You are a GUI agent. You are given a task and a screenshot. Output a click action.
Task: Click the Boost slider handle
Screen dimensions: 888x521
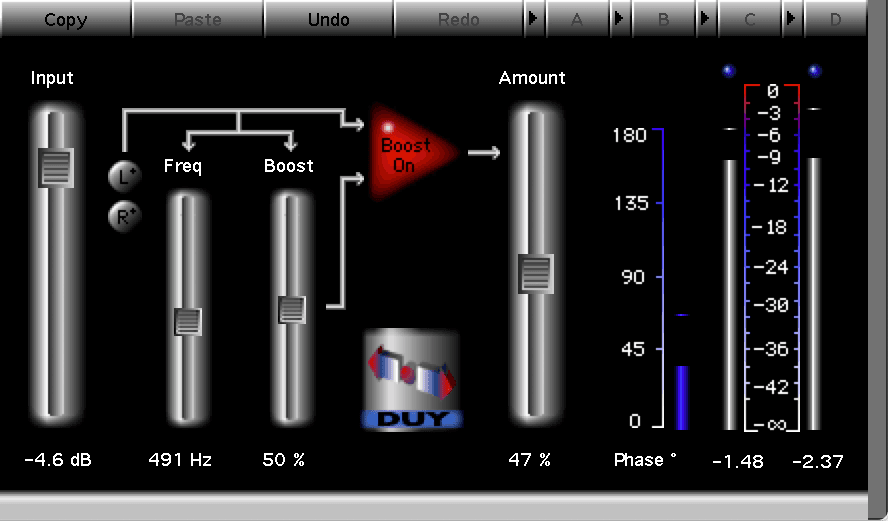[x=291, y=310]
